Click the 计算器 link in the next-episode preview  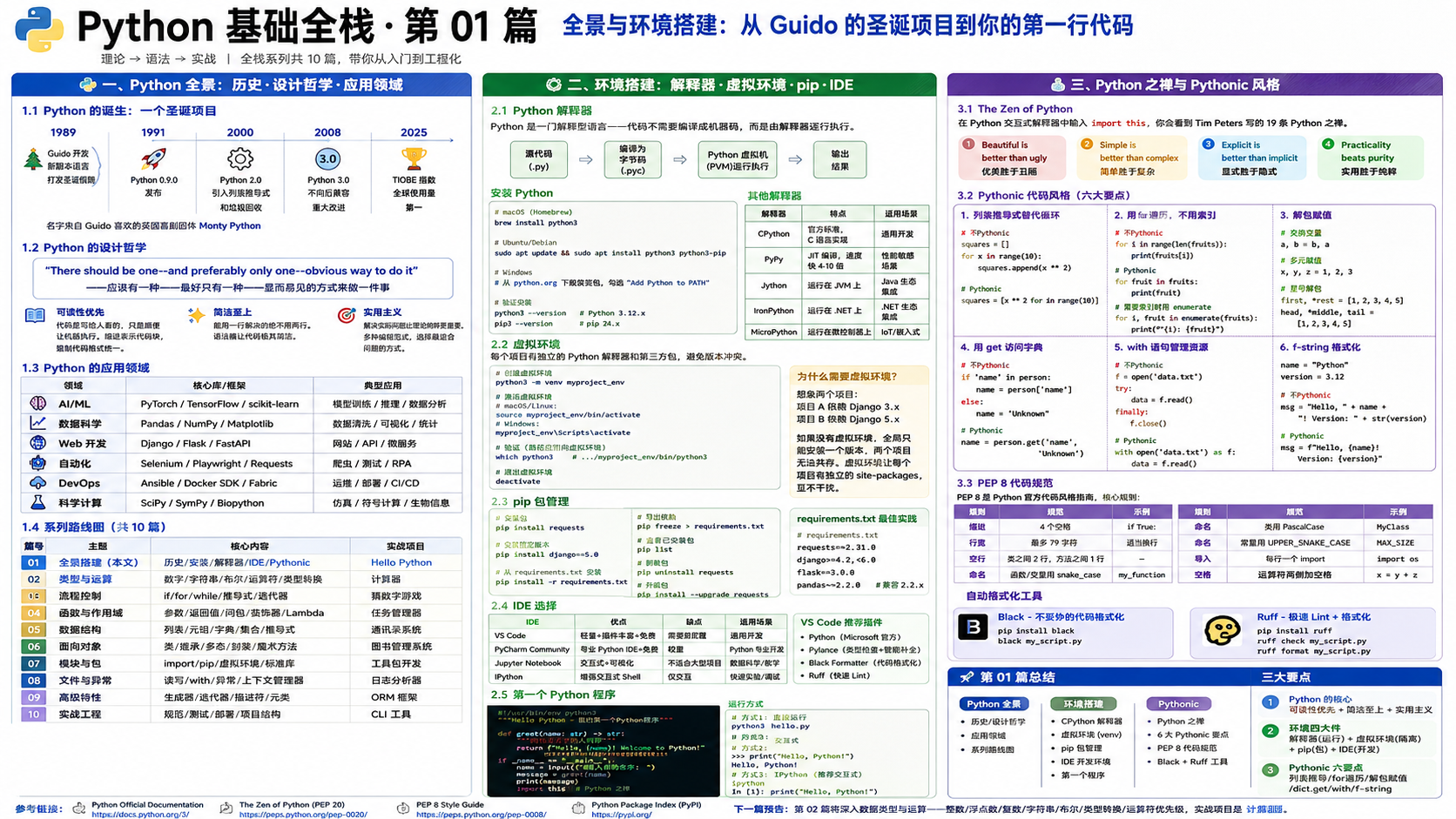tap(1264, 809)
